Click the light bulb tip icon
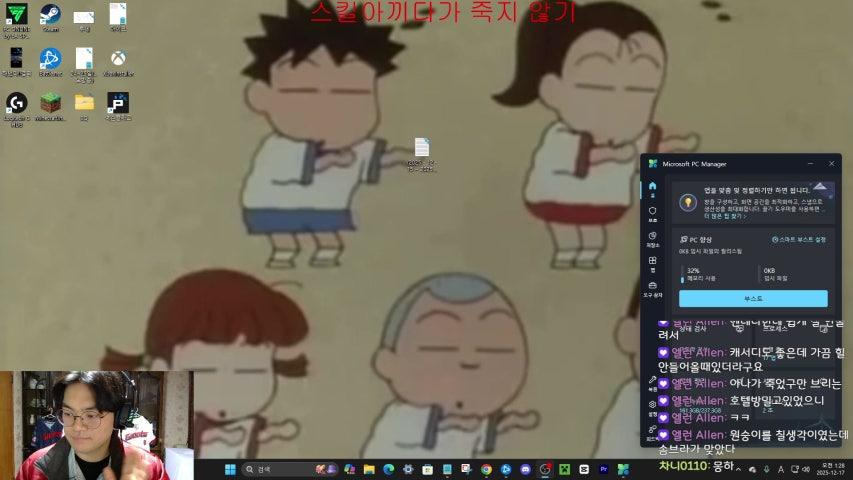853x480 pixels. point(688,202)
